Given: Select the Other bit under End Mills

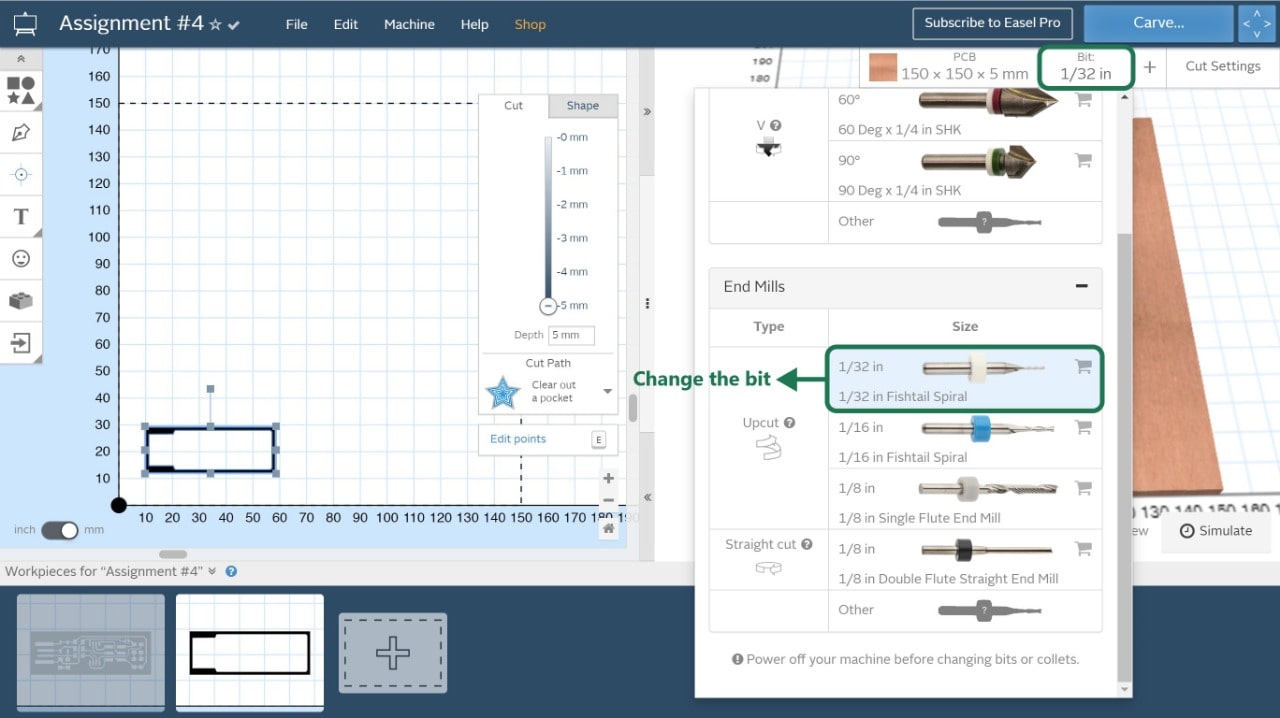Looking at the screenshot, I should [965, 610].
